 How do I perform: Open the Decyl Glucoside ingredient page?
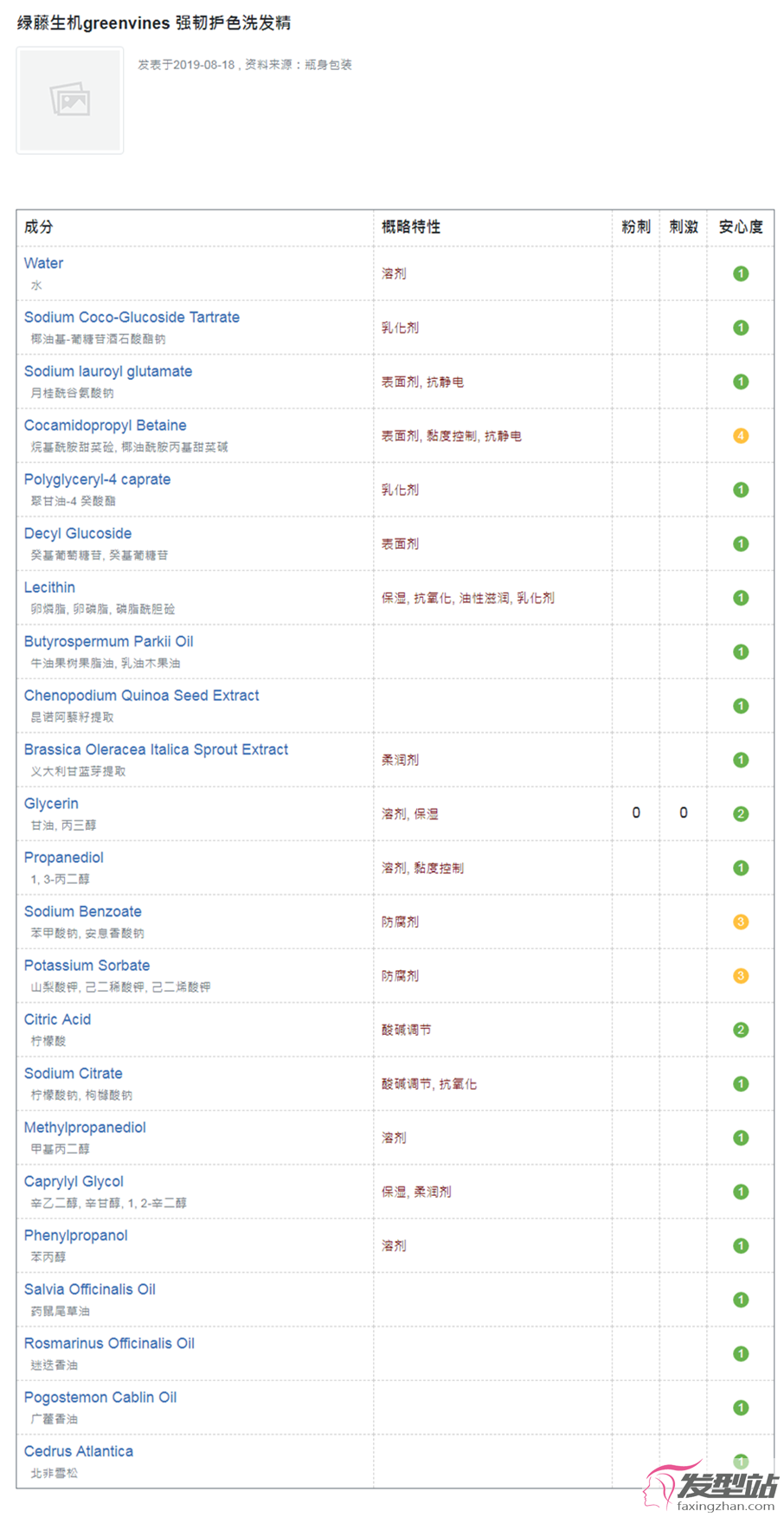click(x=78, y=534)
